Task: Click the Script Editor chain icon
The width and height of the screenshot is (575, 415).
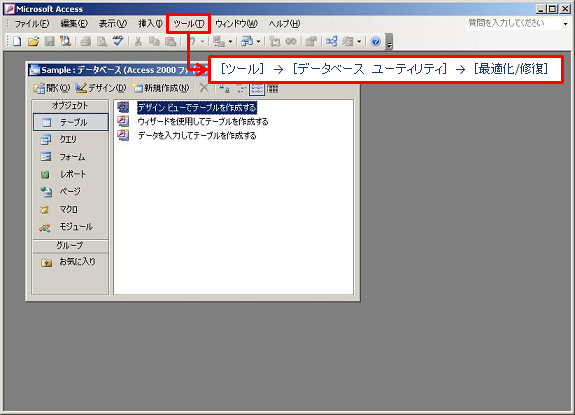Action: (291, 41)
